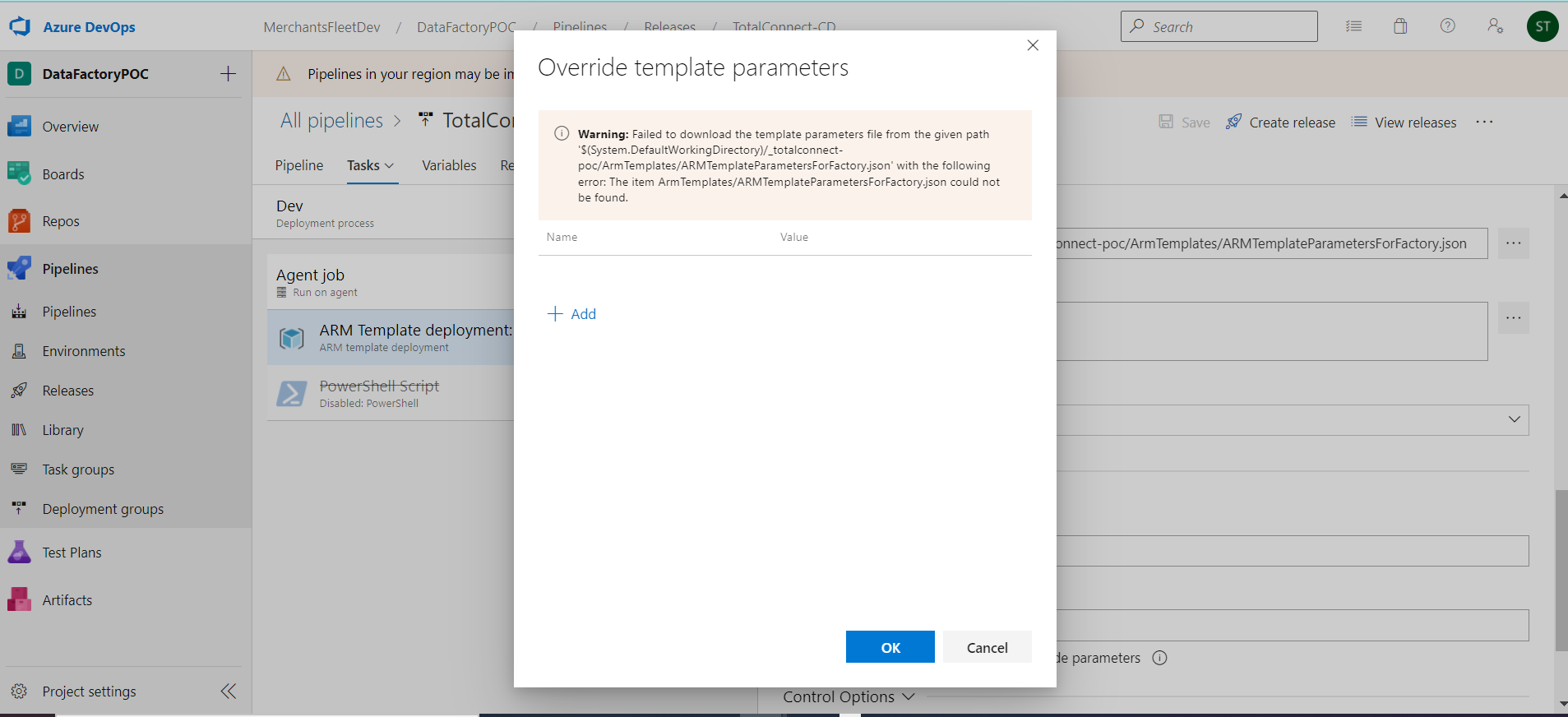Select the ARM Template deployment task
This screenshot has height=717, width=1568.
click(391, 337)
